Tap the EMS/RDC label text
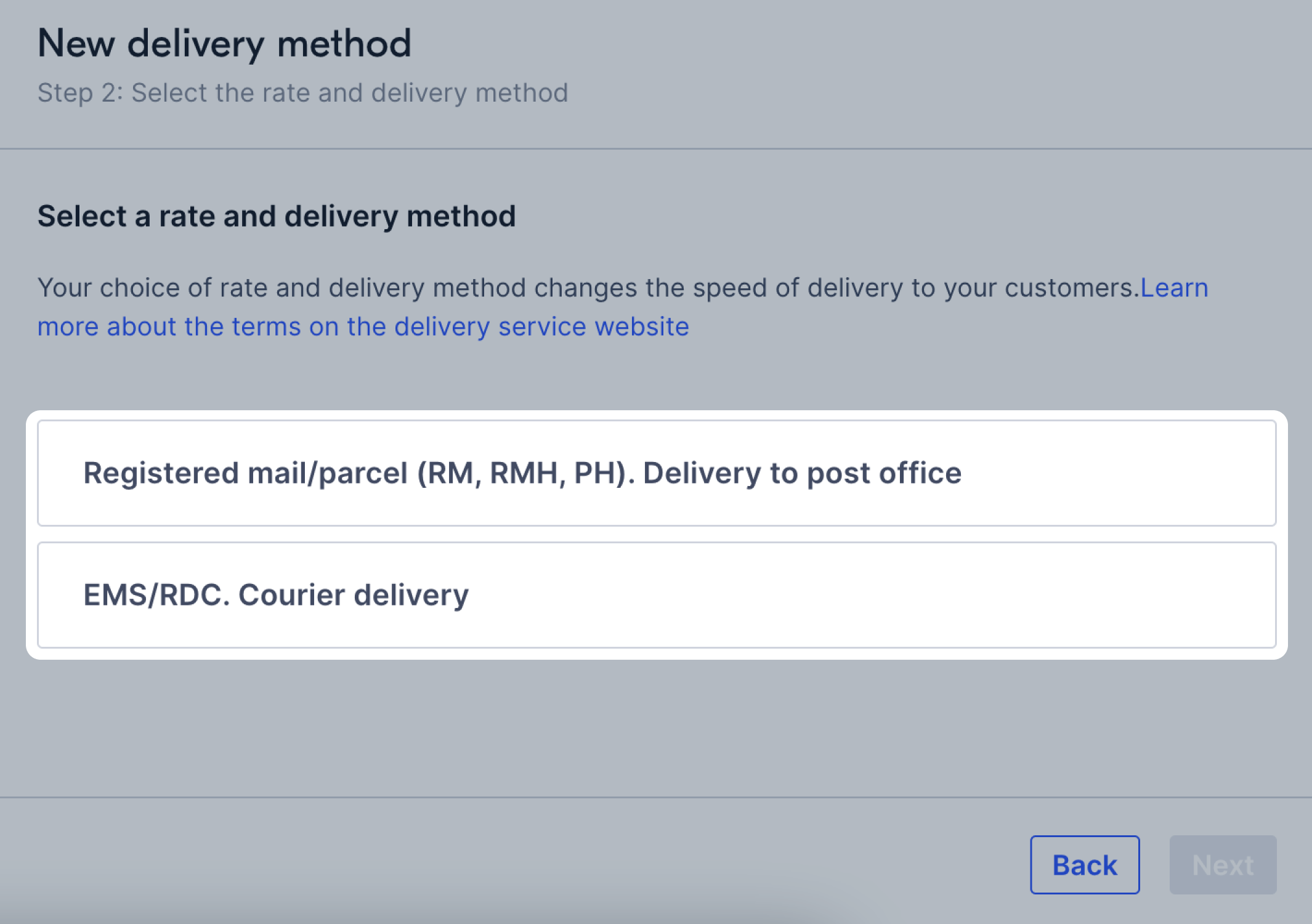 tap(276, 595)
